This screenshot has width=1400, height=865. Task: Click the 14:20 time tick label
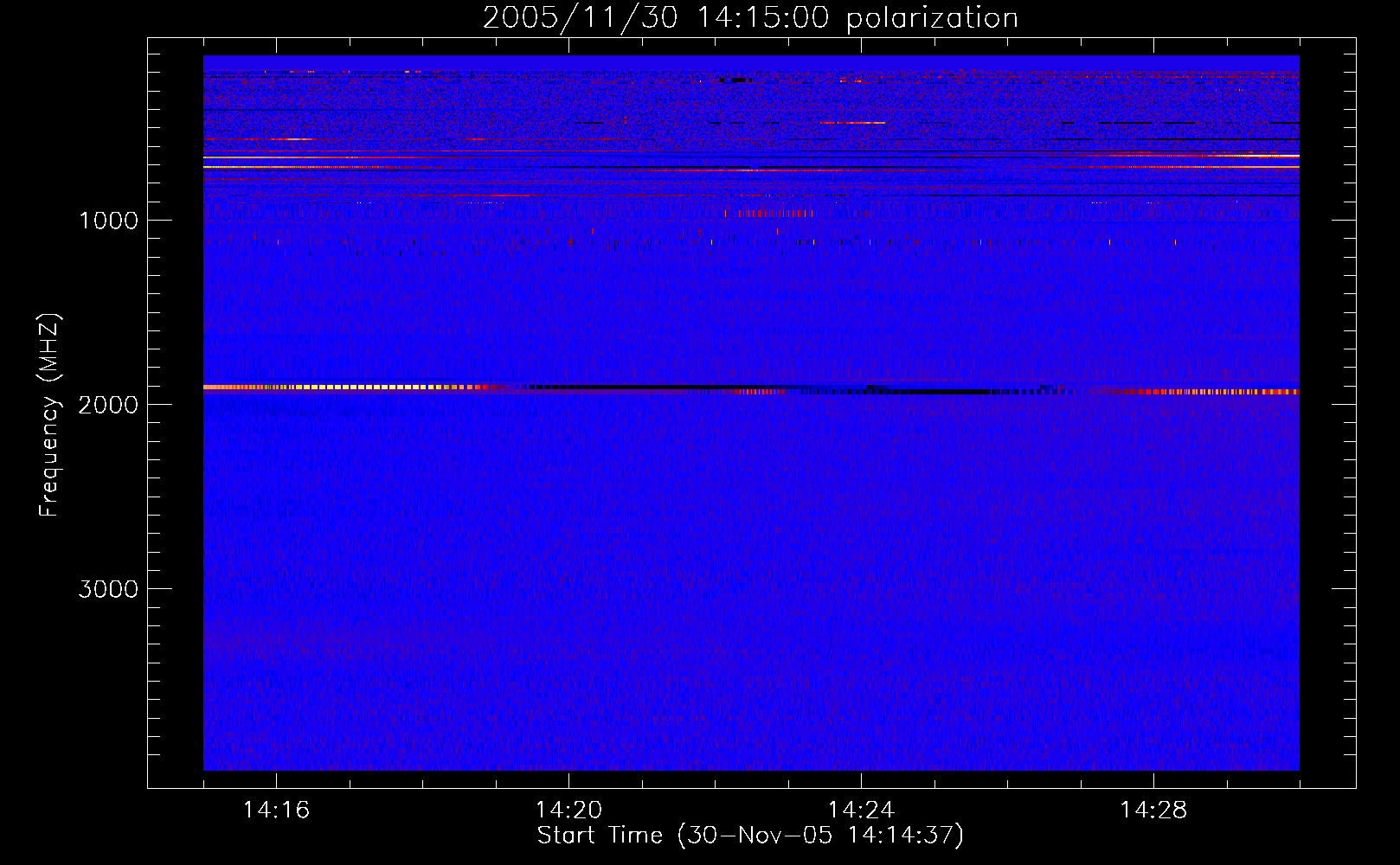tap(568, 811)
